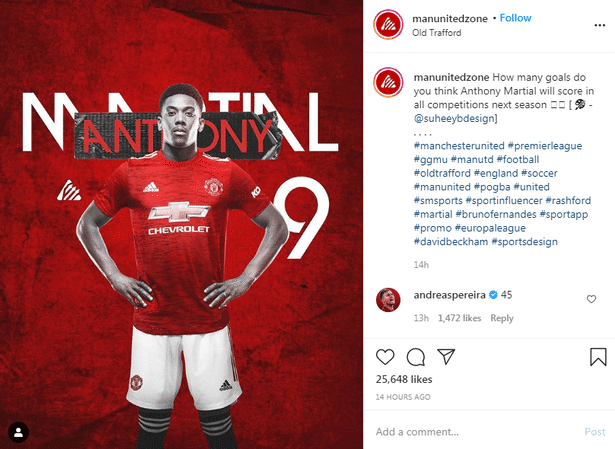Open andreaspereira's avatar
The height and width of the screenshot is (449, 615).
[x=388, y=300]
